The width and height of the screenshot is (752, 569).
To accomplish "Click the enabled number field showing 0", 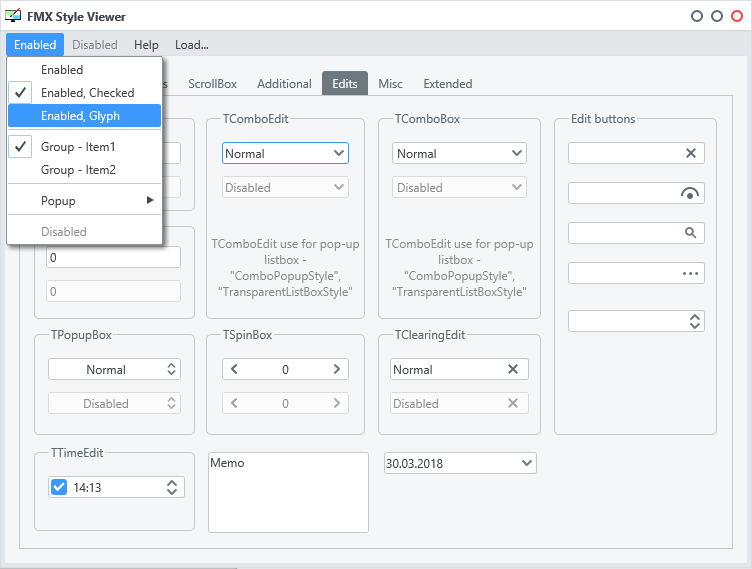I will point(113,257).
